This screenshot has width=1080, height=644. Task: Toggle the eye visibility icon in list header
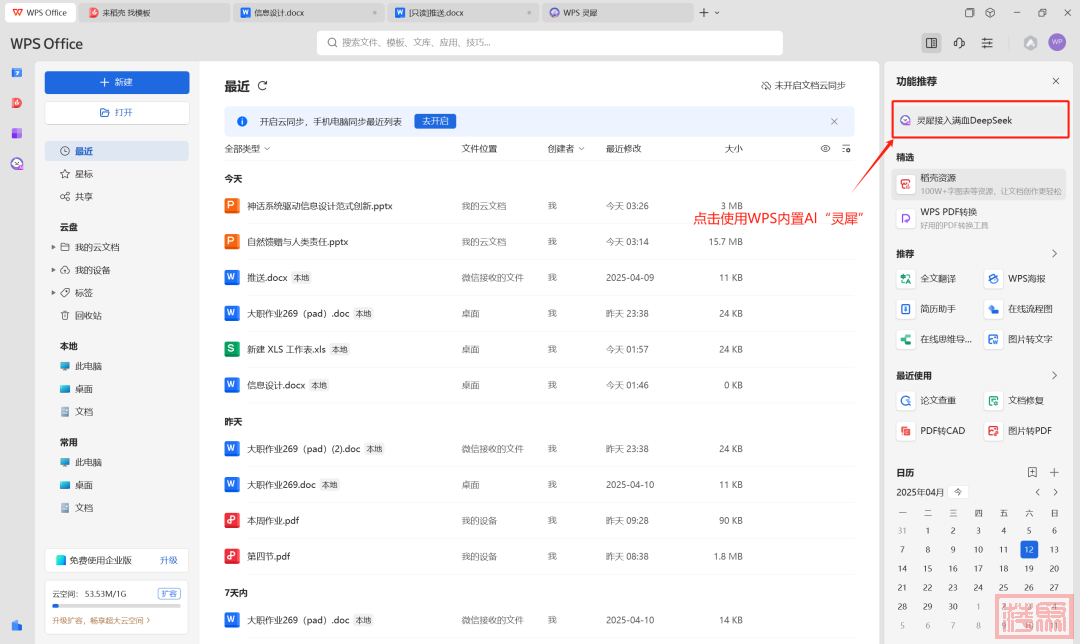click(825, 149)
